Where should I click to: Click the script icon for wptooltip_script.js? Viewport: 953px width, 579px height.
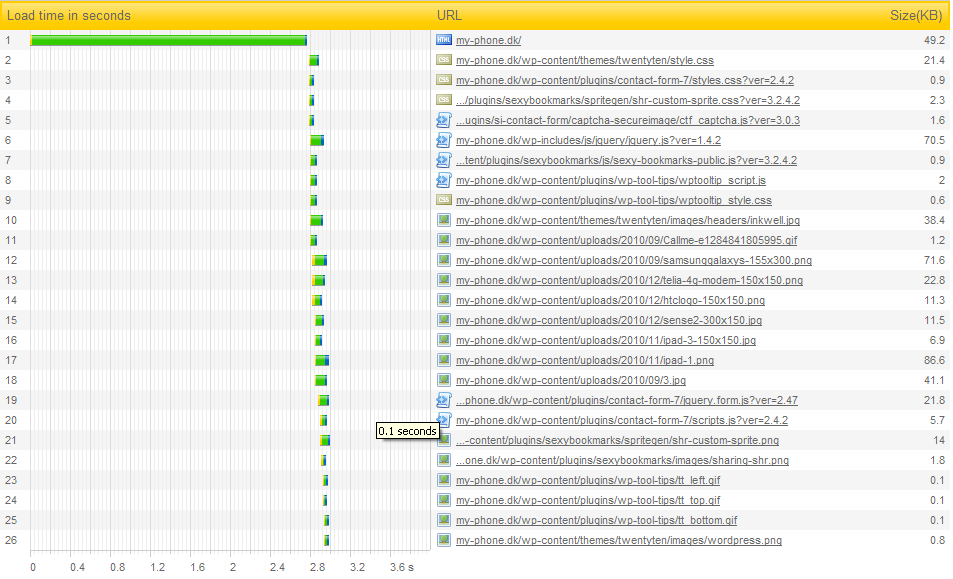click(444, 180)
